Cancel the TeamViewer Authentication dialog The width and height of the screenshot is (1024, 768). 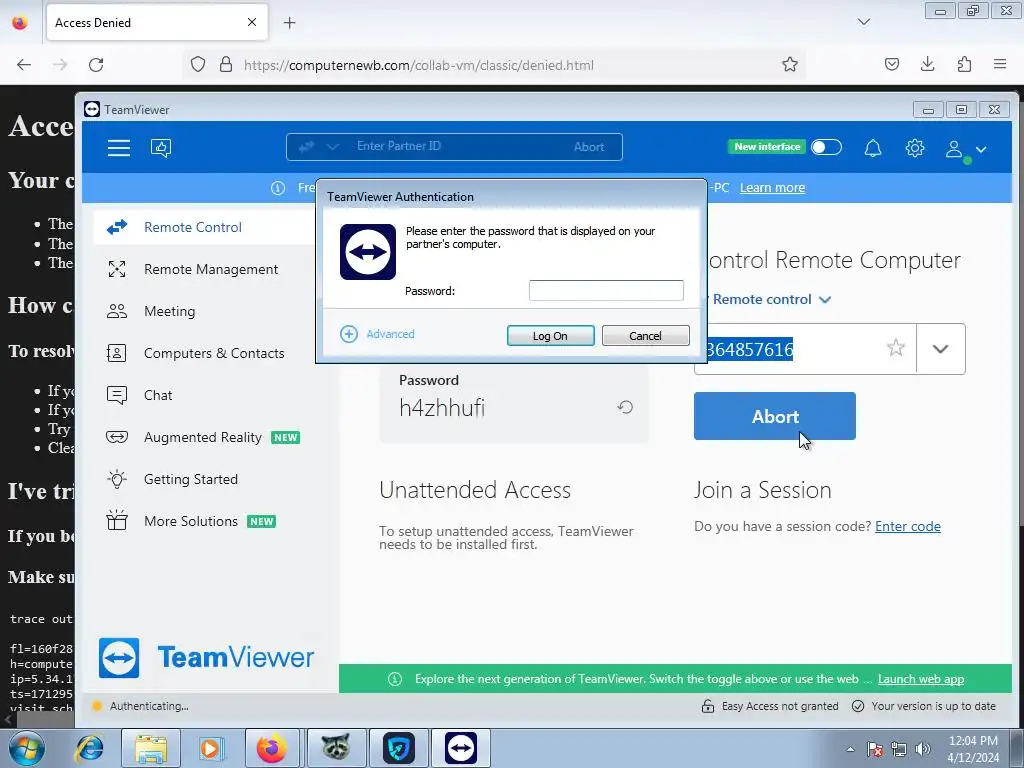(645, 336)
